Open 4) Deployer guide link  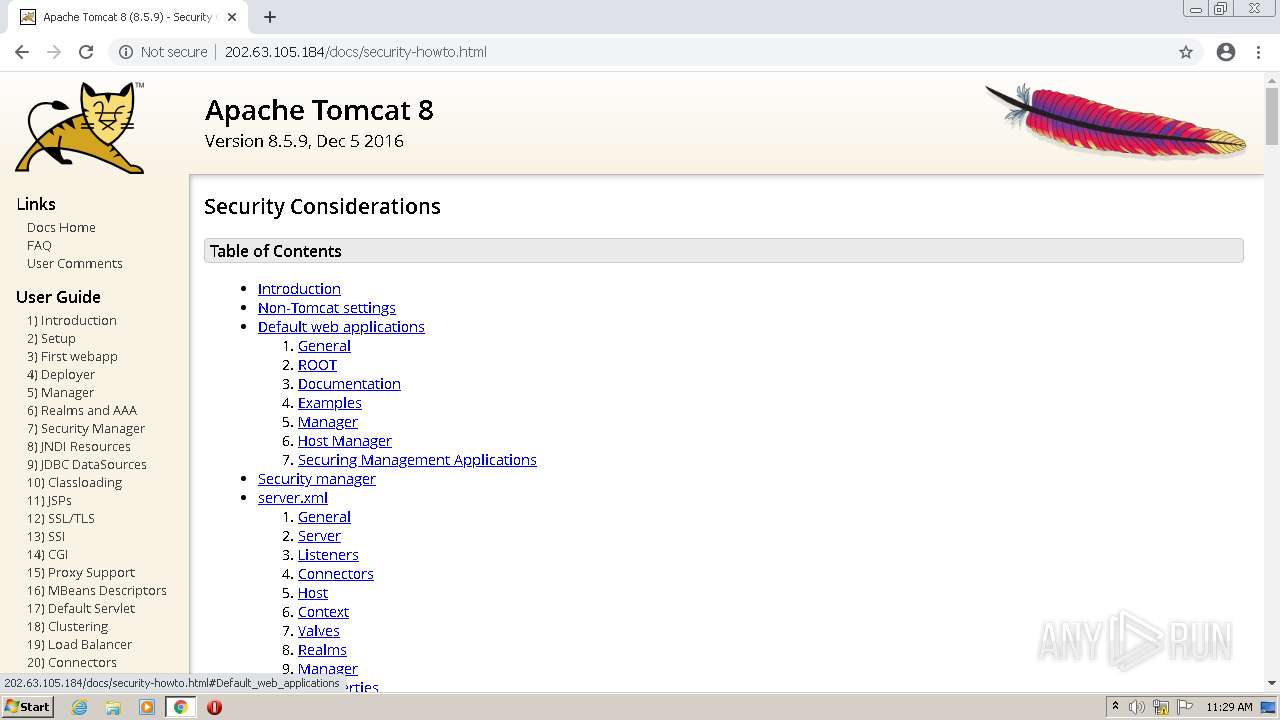pos(61,374)
